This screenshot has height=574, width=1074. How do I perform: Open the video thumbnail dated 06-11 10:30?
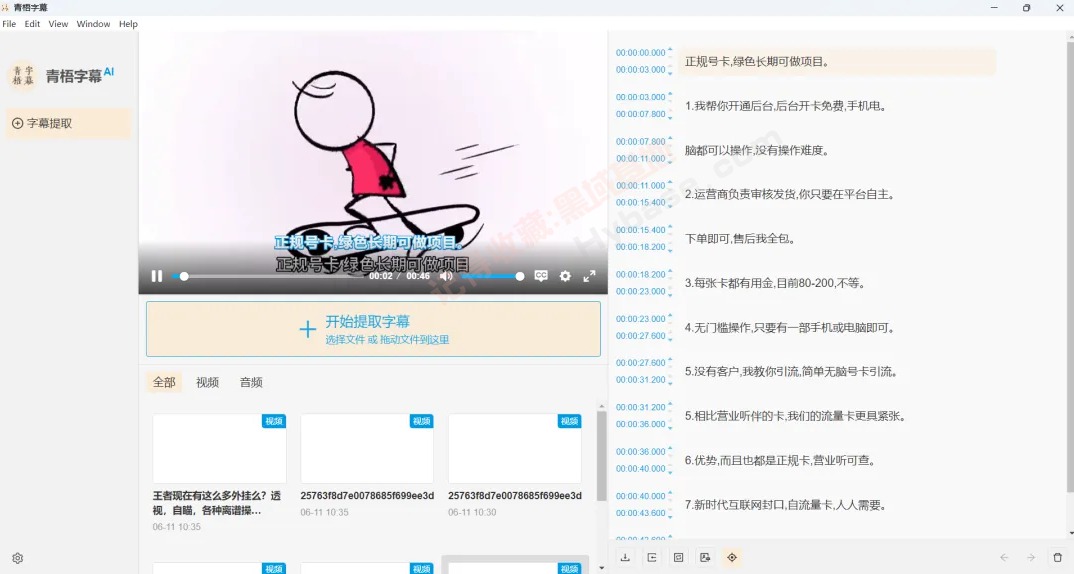click(514, 449)
